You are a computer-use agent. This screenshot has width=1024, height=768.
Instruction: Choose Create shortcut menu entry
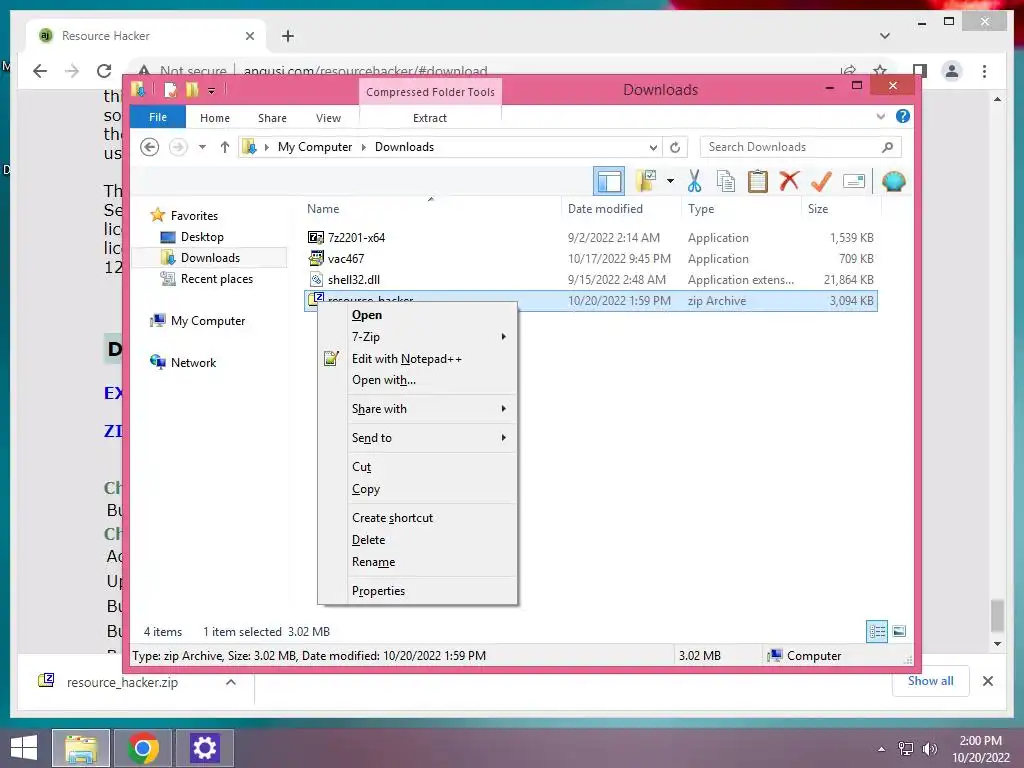pyautogui.click(x=417, y=518)
